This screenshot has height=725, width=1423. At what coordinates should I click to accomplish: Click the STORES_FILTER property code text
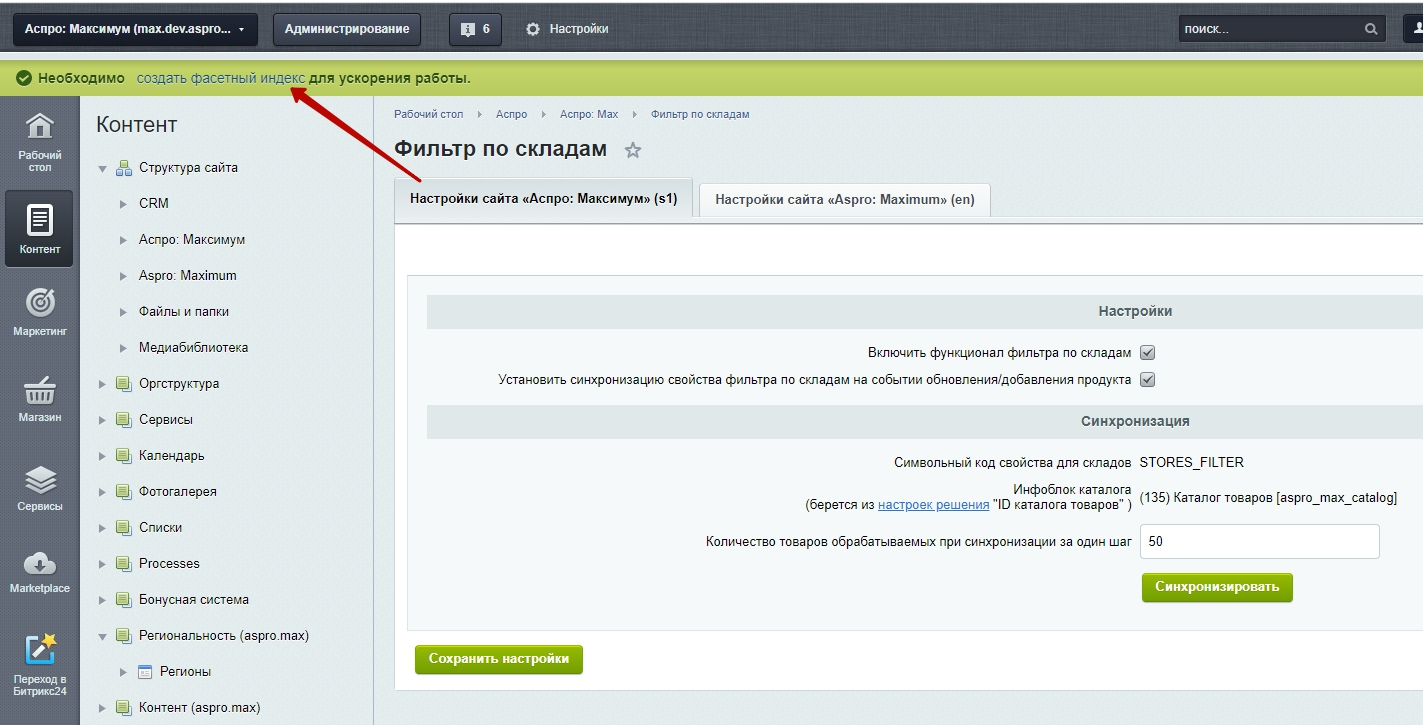(x=1192, y=462)
